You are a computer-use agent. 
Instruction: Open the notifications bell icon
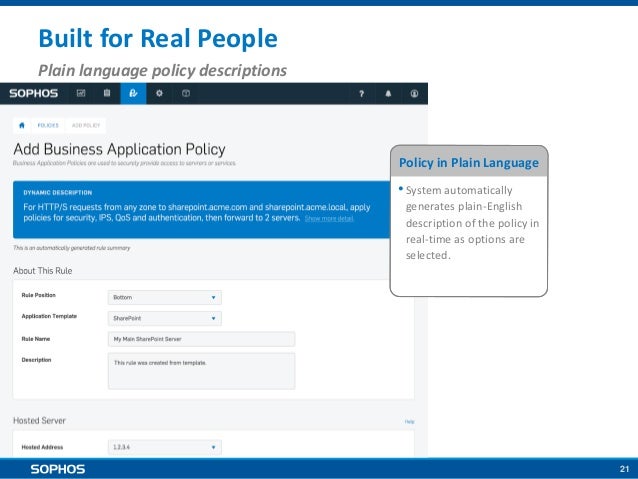pos(388,94)
